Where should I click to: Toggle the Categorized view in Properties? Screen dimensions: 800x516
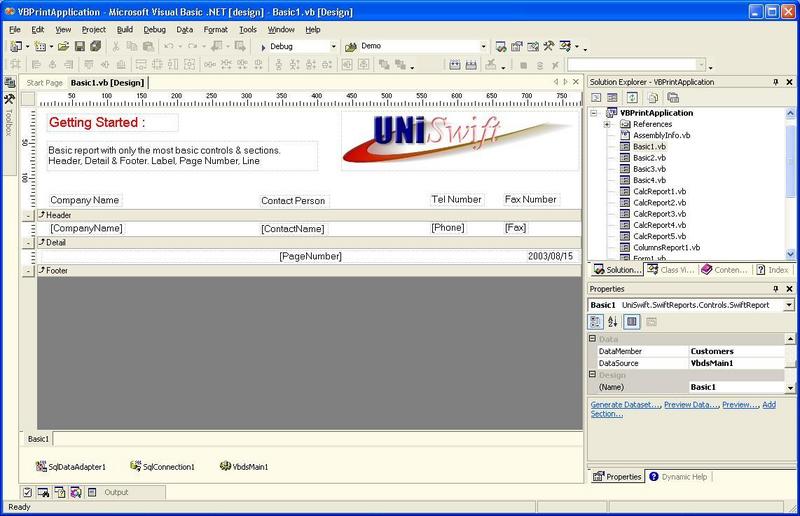595,322
